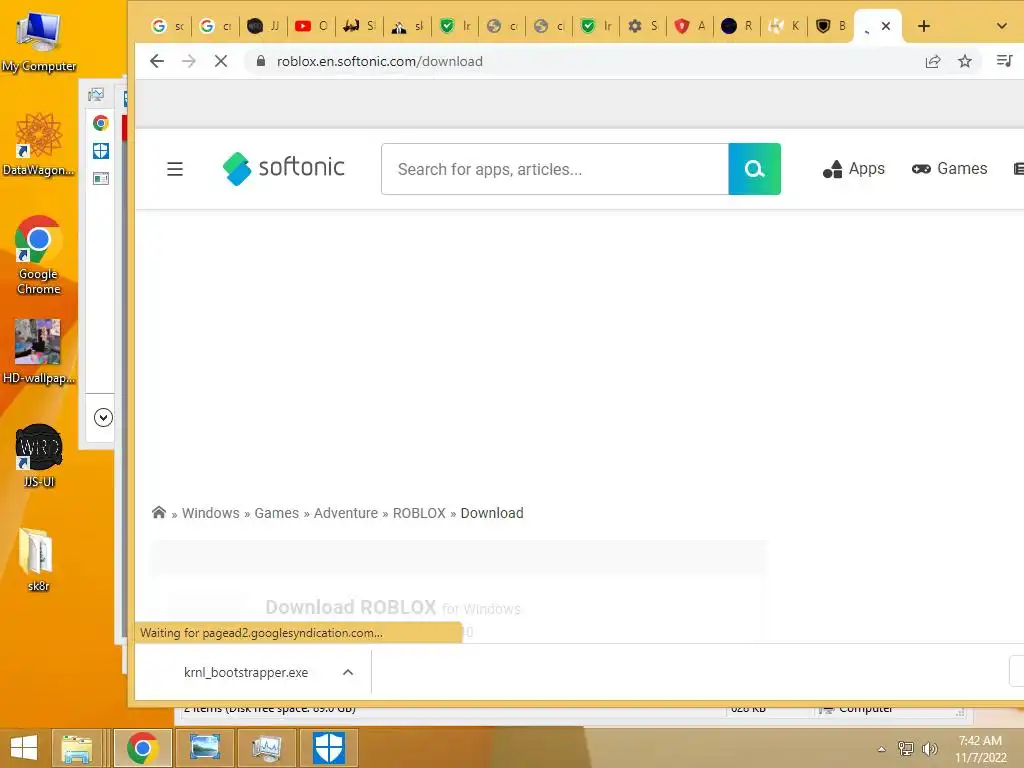Expand the side panel down chevron
Screen dimensions: 1024x768
click(103, 417)
